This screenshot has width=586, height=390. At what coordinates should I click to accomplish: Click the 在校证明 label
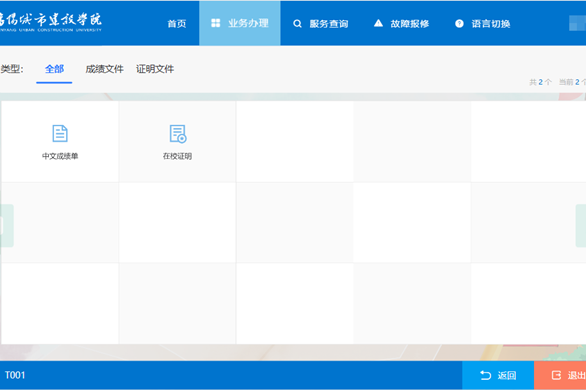point(178,156)
